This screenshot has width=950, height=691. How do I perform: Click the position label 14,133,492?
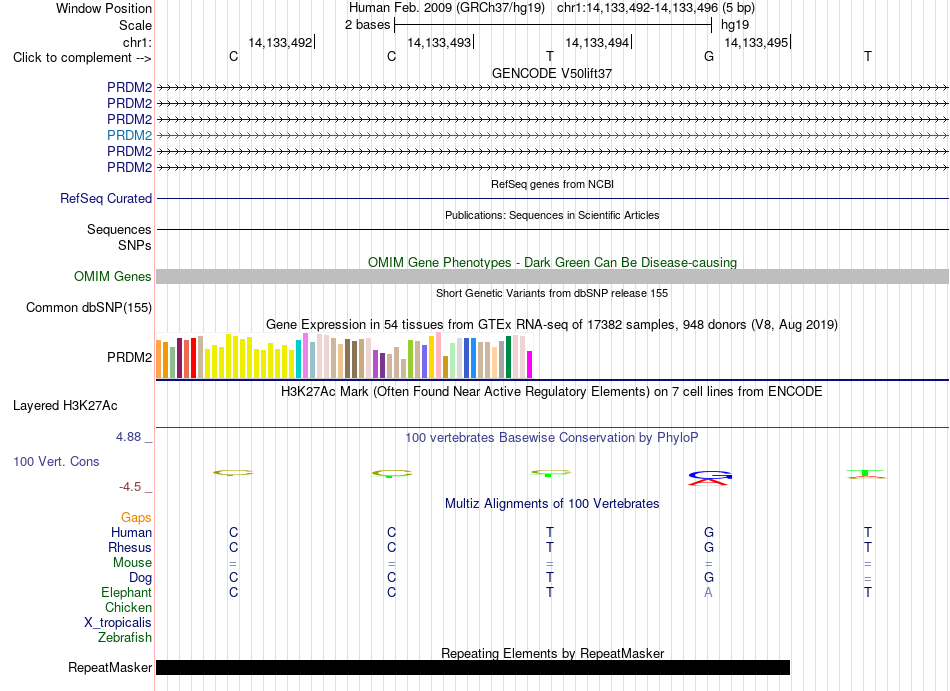281,42
